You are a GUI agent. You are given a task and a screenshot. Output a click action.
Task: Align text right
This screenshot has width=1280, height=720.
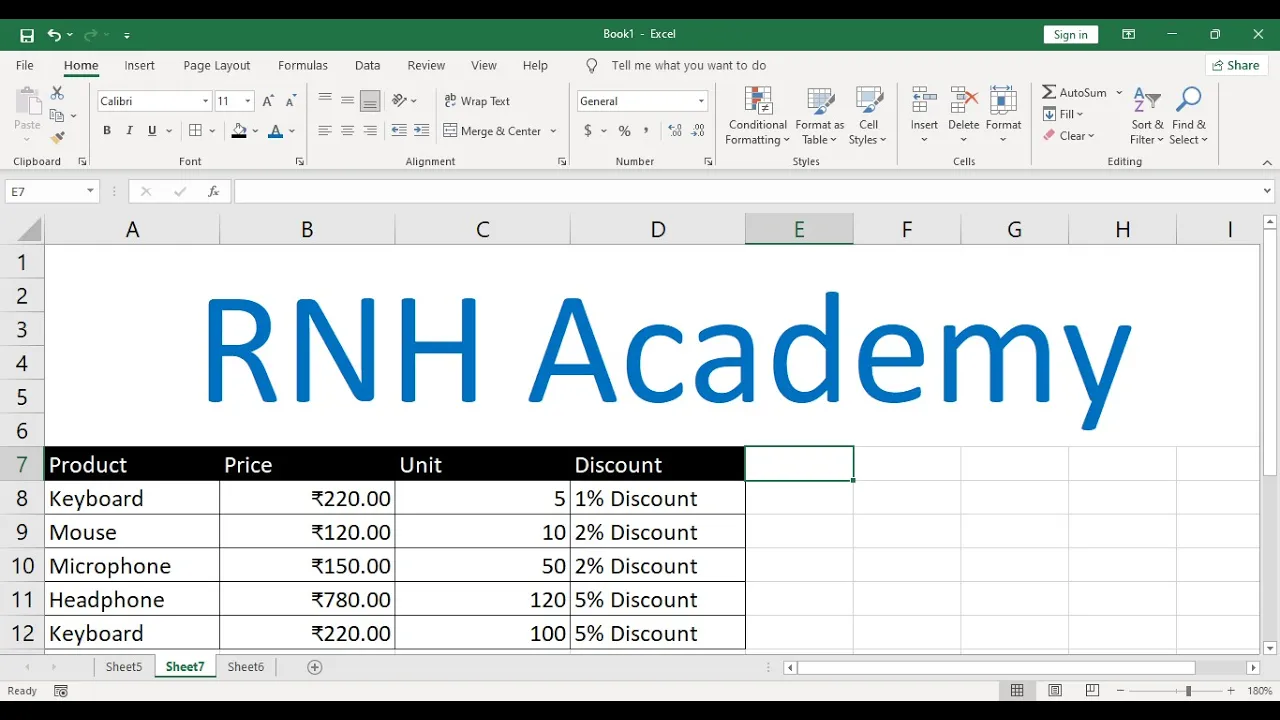[370, 131]
